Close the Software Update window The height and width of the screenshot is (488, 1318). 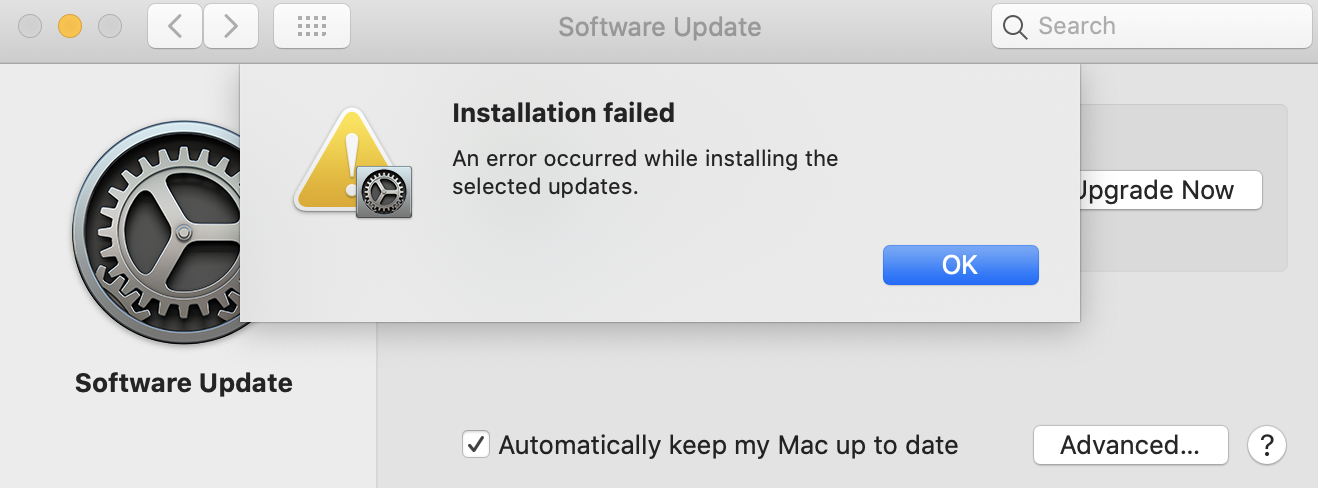(30, 27)
